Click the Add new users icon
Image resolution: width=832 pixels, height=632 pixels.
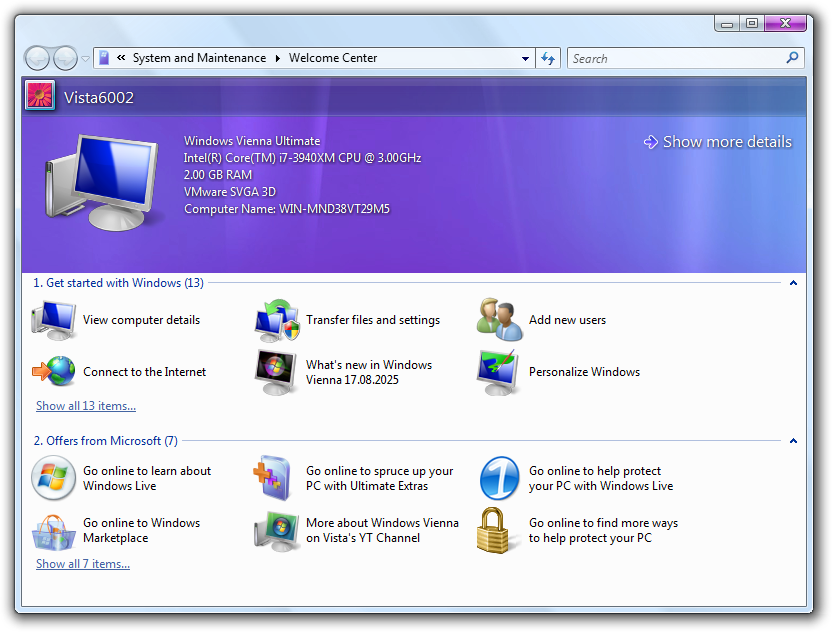500,320
